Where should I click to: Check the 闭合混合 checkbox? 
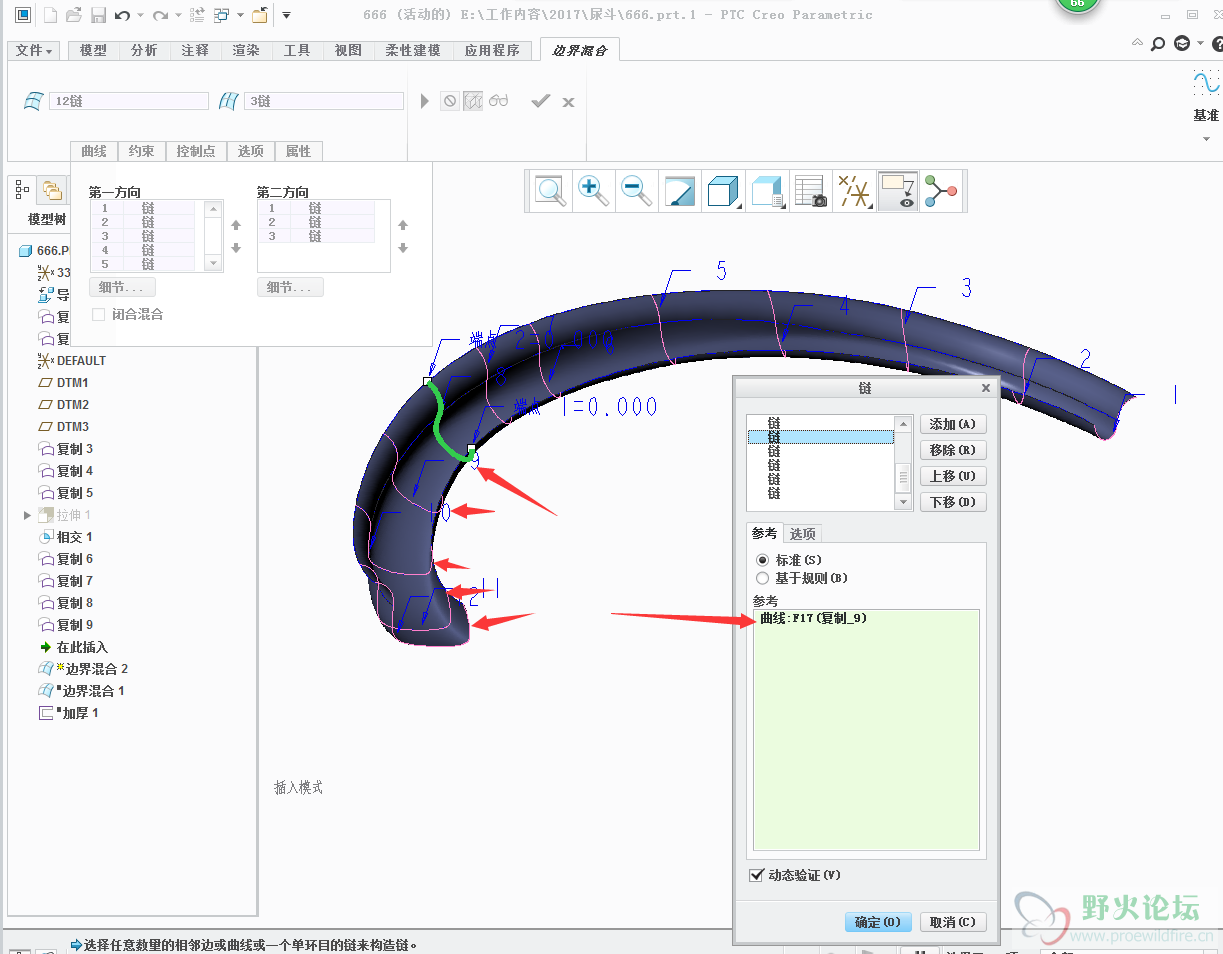[99, 314]
